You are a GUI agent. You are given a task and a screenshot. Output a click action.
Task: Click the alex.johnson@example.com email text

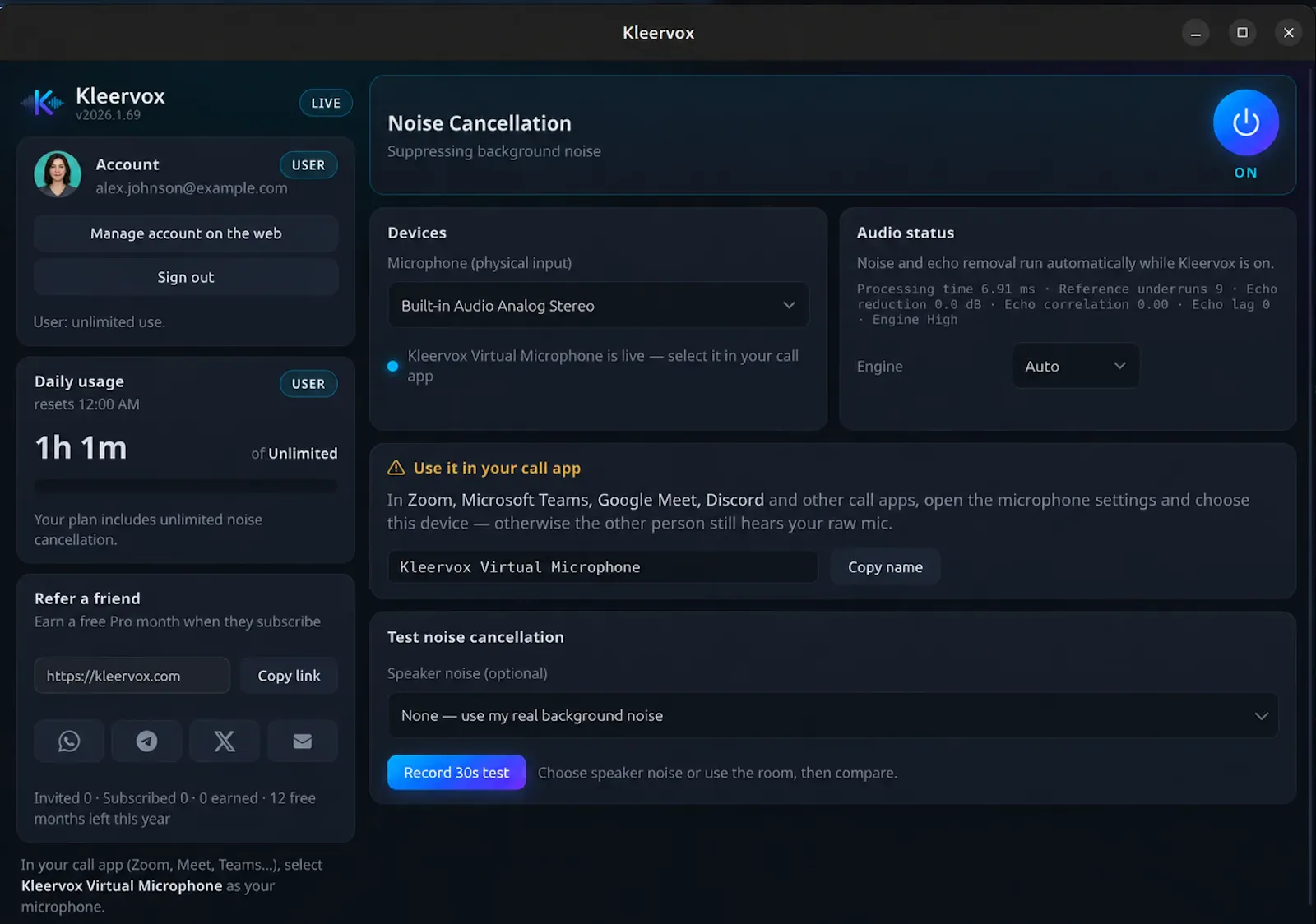192,188
